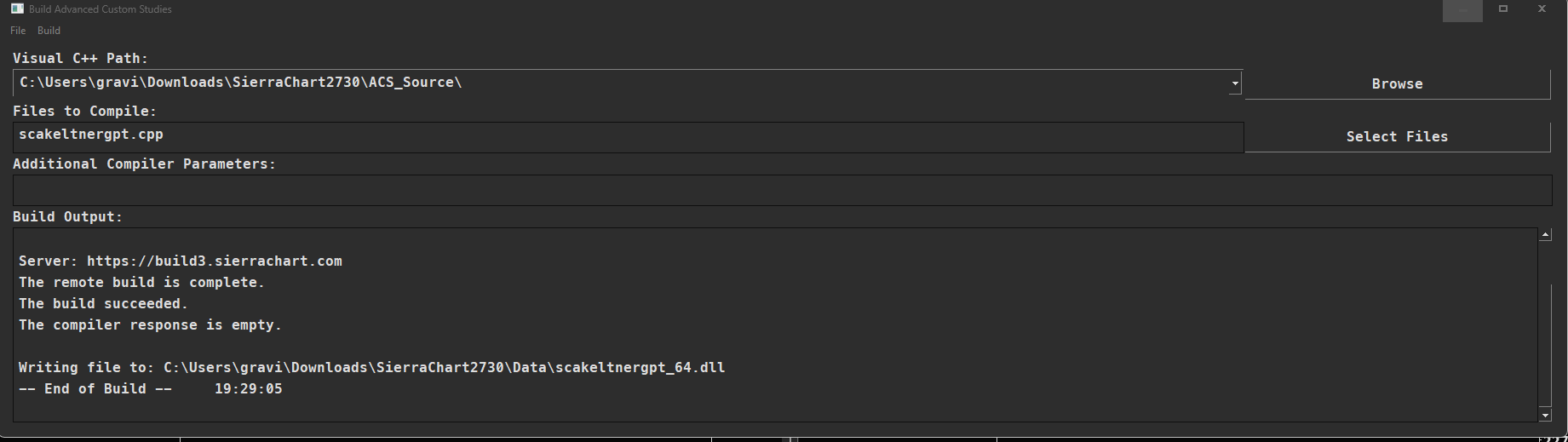Close the Build Advanced Custom Studies window
Screen dimensions: 1568x442
[x=1542, y=9]
